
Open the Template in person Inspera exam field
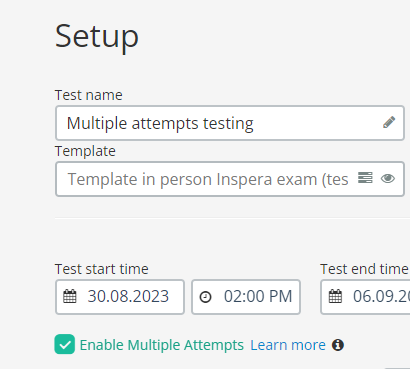pos(230,179)
